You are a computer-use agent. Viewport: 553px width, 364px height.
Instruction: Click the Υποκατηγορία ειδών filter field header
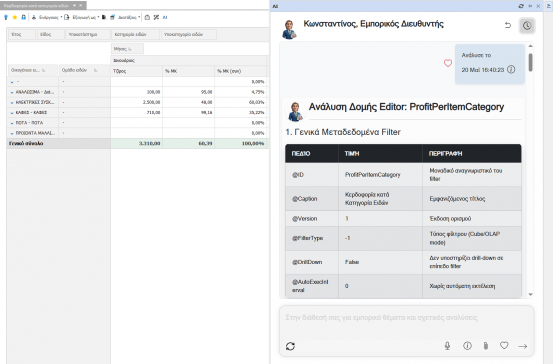coord(189,35)
